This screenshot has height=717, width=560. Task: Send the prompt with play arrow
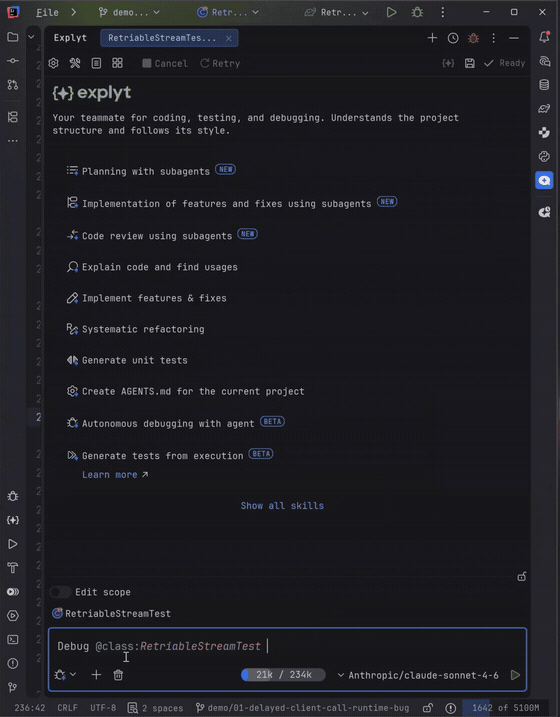click(x=515, y=675)
